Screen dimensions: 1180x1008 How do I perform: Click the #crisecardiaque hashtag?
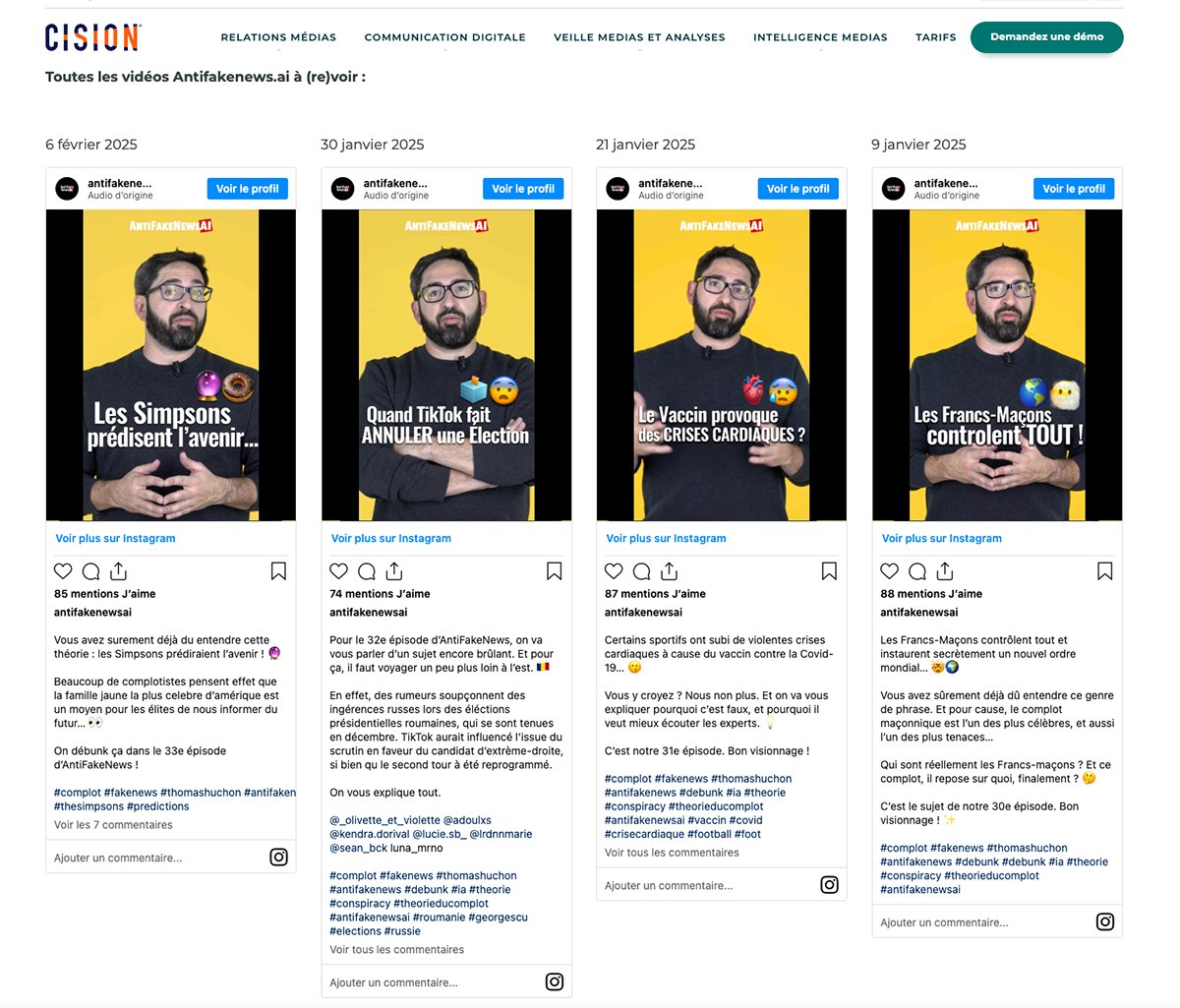pos(644,834)
